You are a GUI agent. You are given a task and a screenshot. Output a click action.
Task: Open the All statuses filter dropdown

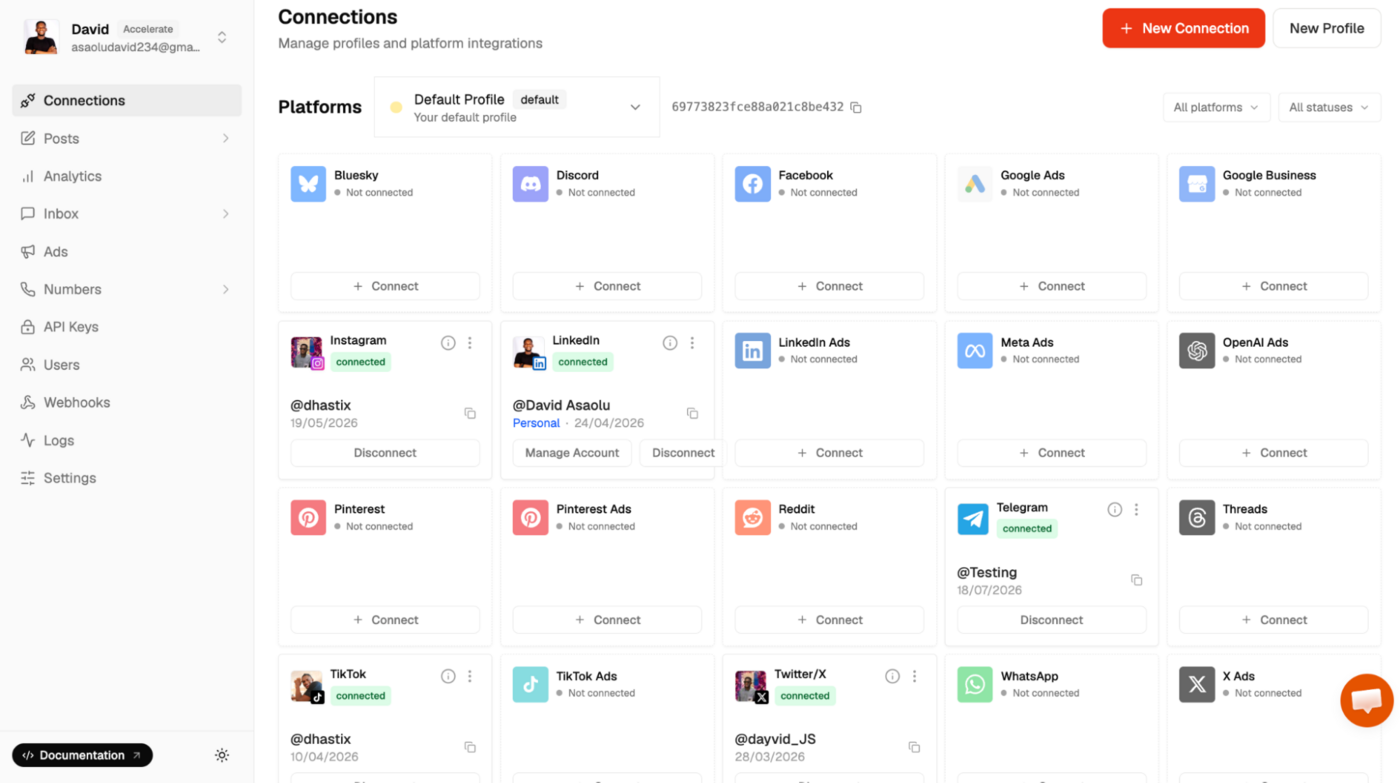[1329, 107]
